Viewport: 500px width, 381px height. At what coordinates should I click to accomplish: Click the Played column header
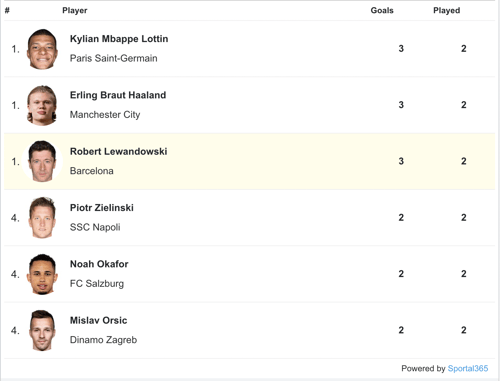(447, 10)
